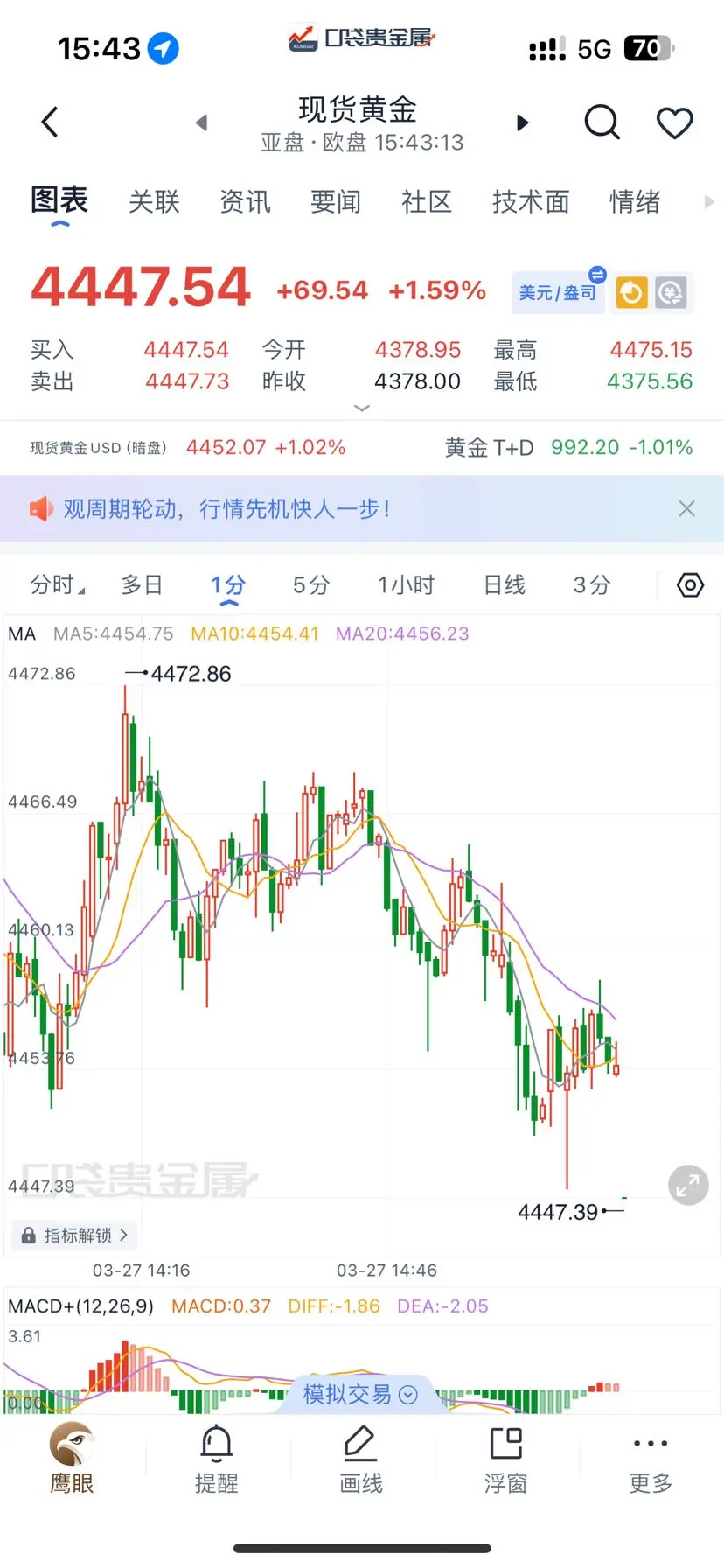
Task: Open 提醒 alert bell
Action: [216, 1458]
